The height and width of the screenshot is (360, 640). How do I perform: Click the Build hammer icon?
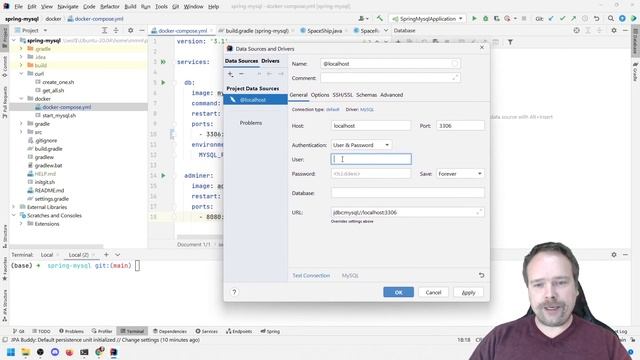coord(380,19)
